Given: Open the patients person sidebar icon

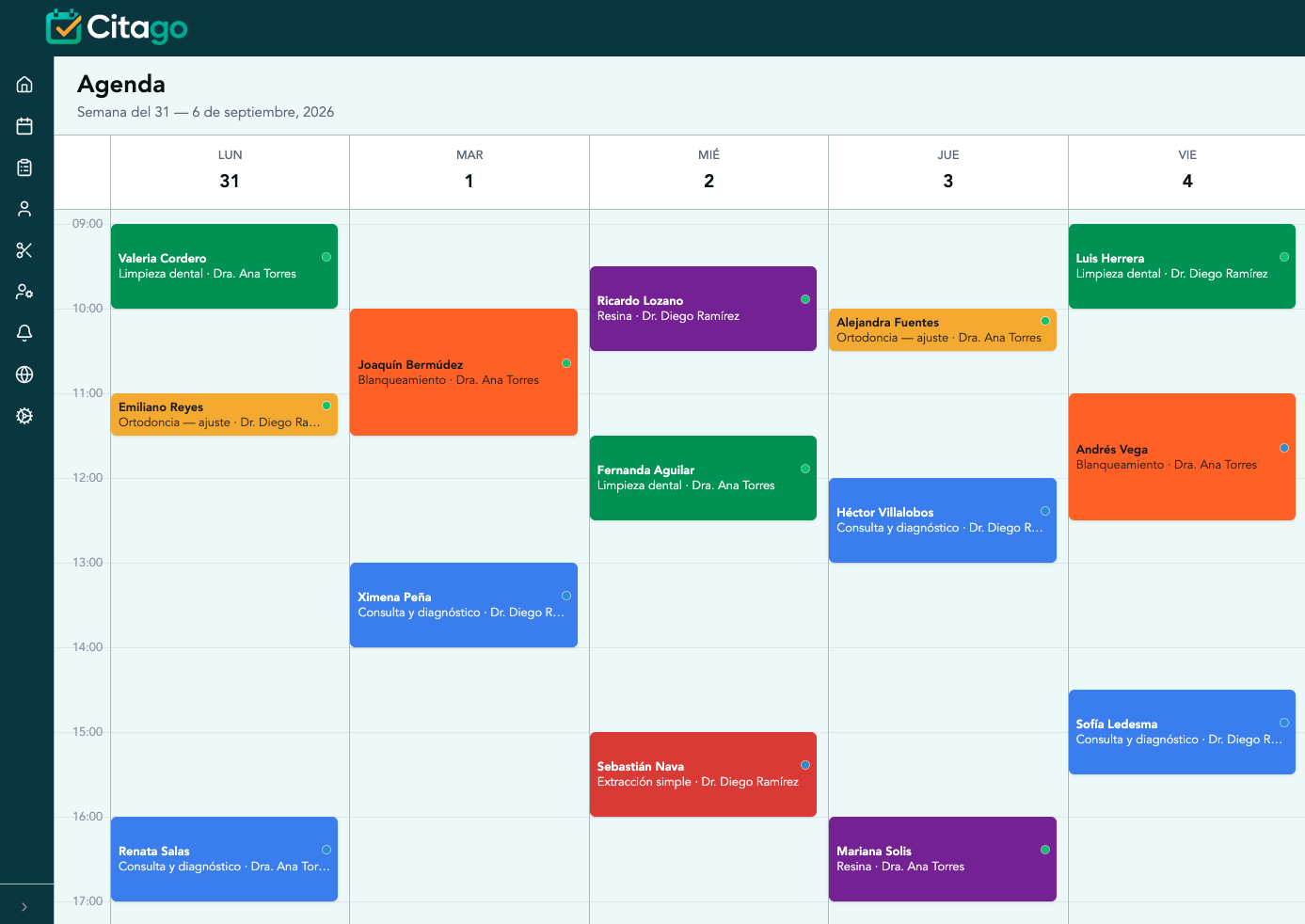Looking at the screenshot, I should point(24,209).
